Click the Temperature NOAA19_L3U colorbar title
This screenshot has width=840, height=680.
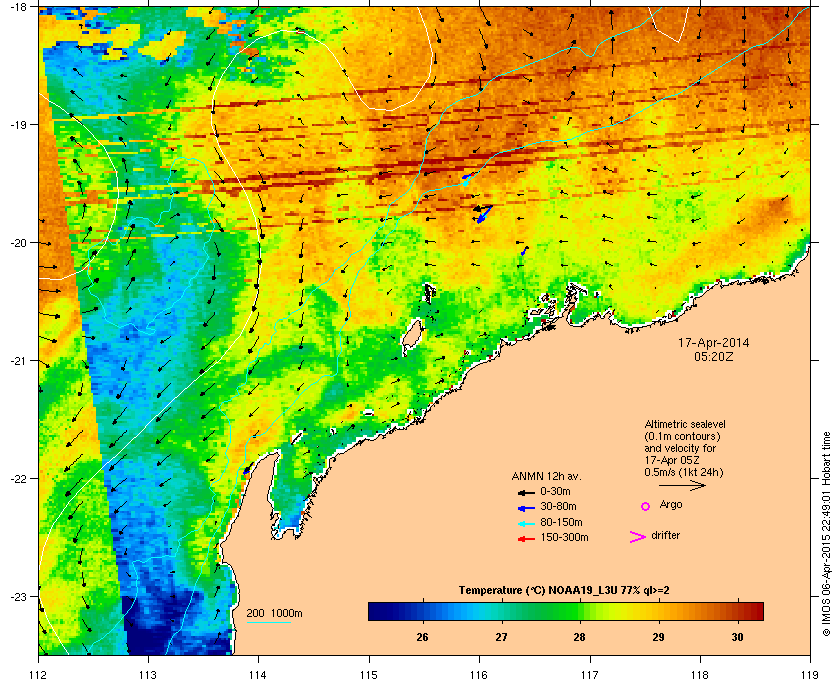point(564,591)
